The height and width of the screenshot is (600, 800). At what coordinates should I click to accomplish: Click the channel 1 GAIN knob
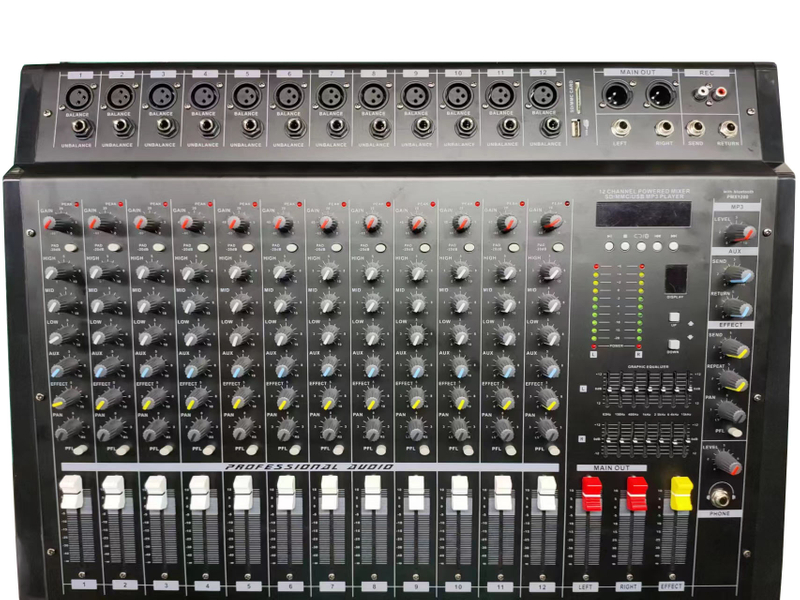click(x=50, y=224)
